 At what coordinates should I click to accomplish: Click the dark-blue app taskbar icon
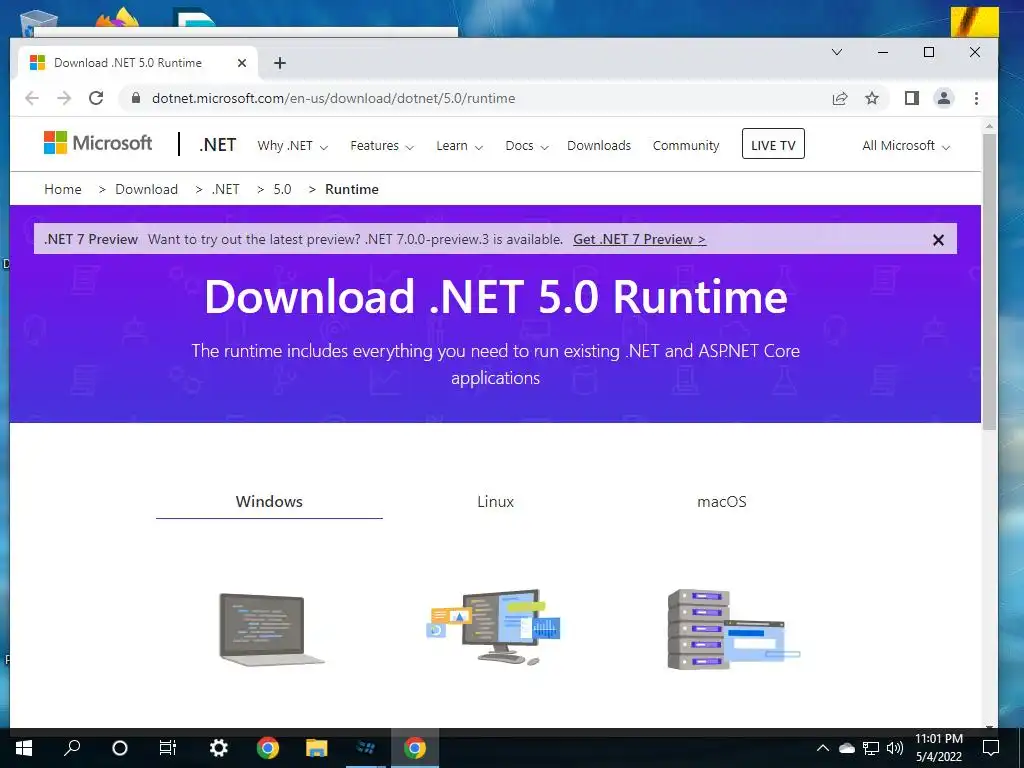click(x=366, y=748)
